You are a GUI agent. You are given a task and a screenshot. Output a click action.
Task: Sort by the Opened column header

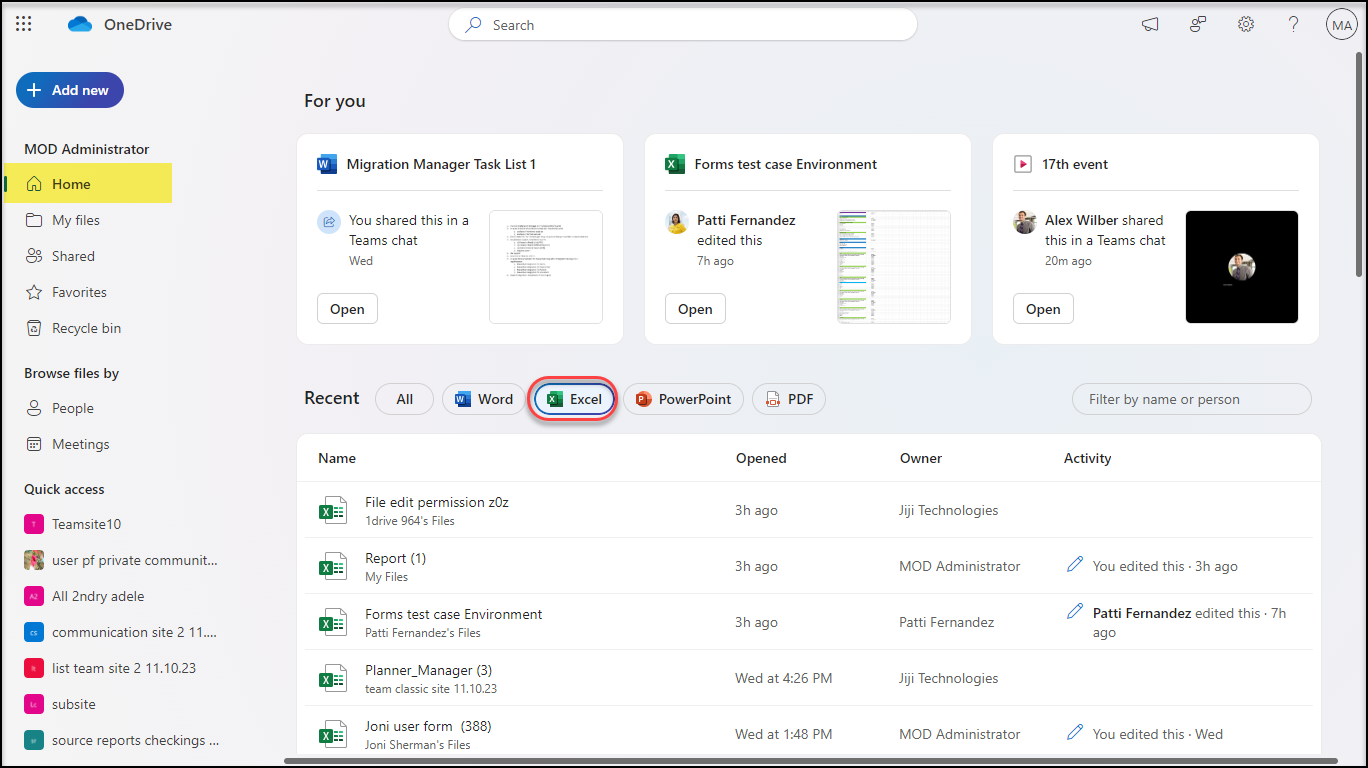pyautogui.click(x=761, y=458)
